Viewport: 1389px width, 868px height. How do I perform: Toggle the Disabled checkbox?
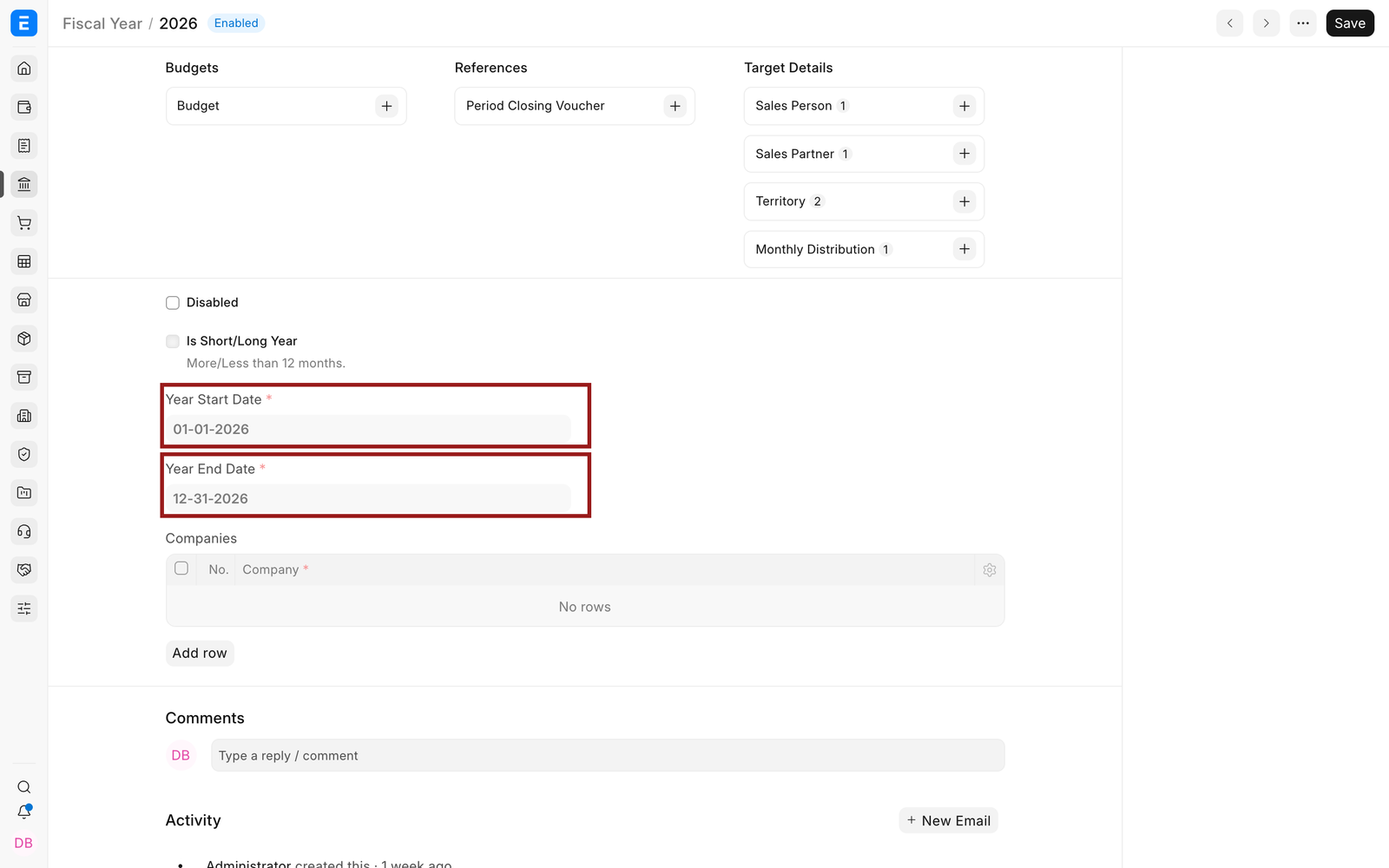pyautogui.click(x=173, y=303)
